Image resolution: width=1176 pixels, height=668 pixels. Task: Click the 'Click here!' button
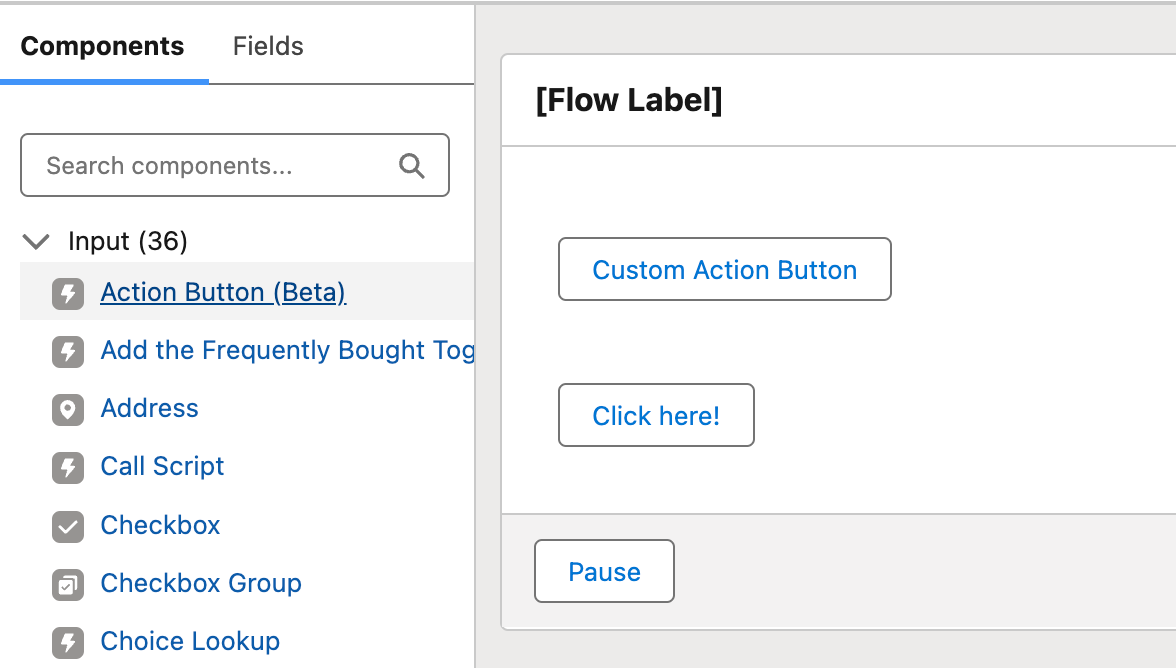(x=656, y=415)
